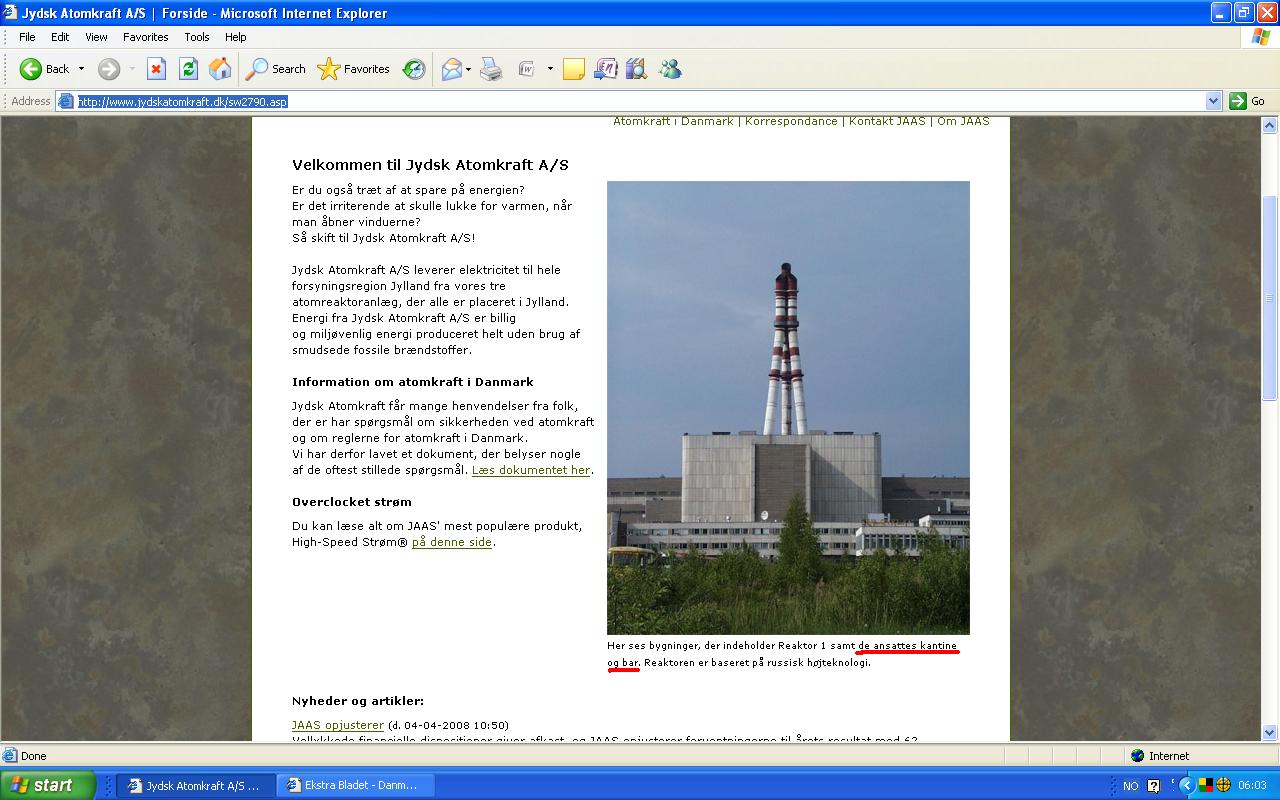Expand the Mail button dropdown arrow
The height and width of the screenshot is (800, 1280).
click(x=468, y=69)
